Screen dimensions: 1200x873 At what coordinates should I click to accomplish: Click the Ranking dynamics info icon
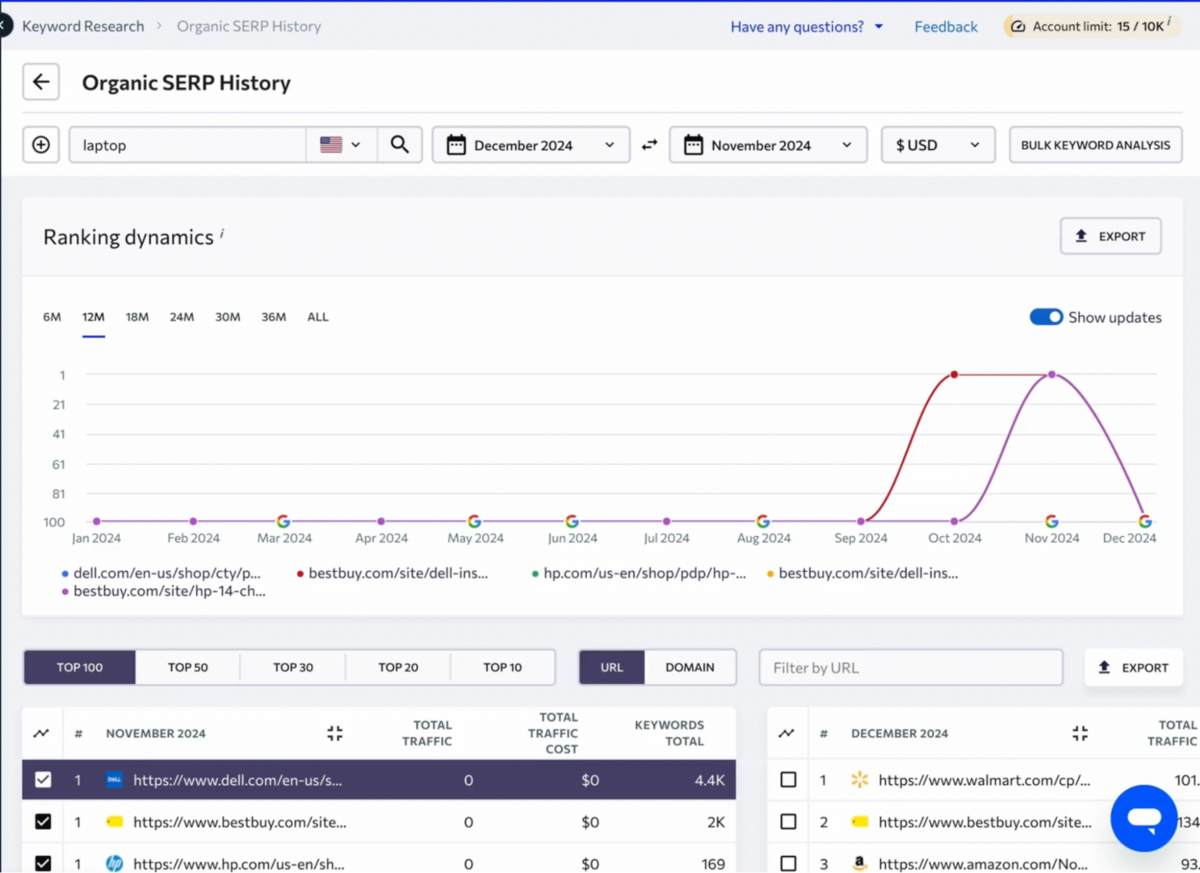point(222,233)
